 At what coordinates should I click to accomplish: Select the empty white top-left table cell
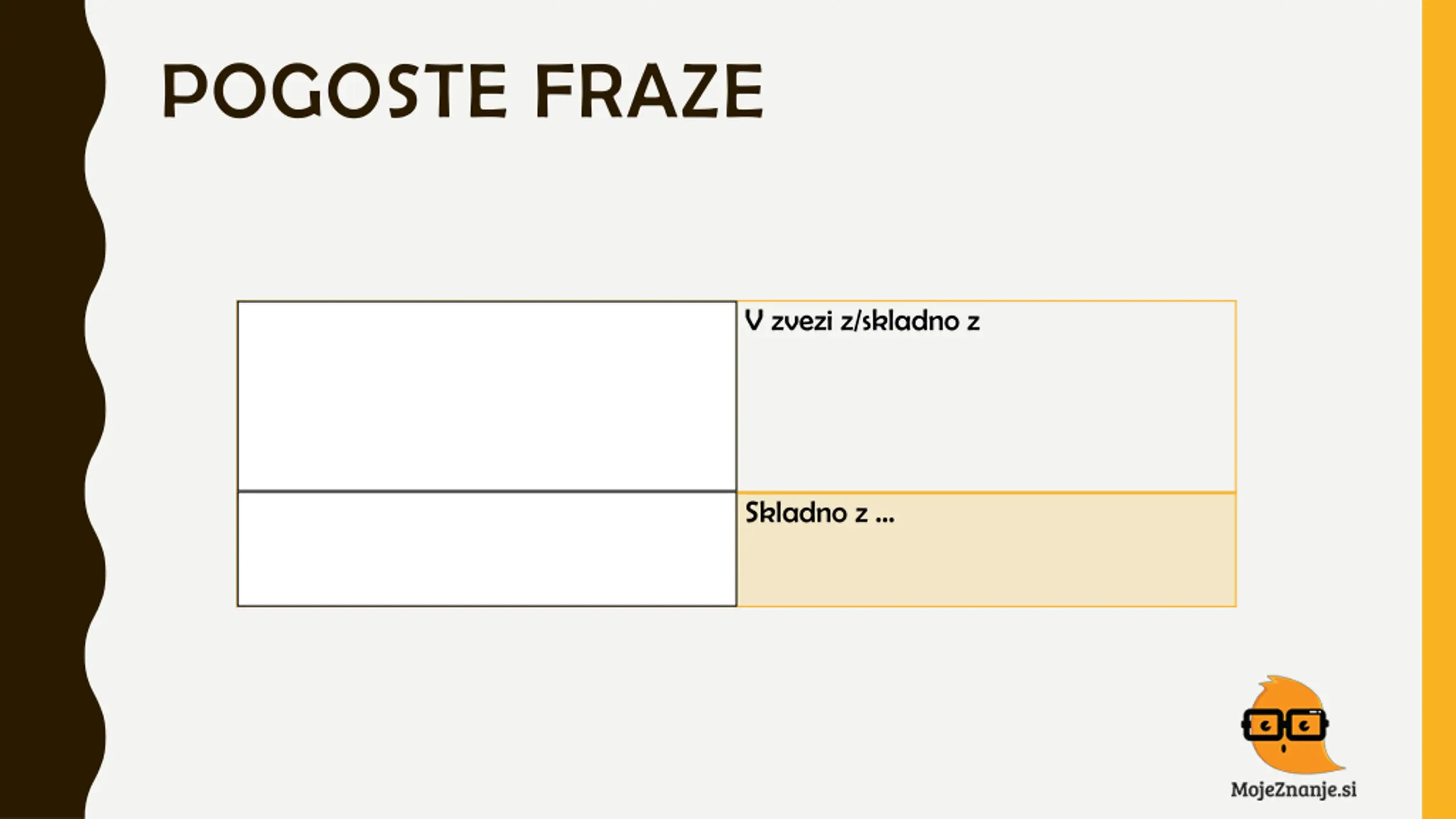coord(487,396)
